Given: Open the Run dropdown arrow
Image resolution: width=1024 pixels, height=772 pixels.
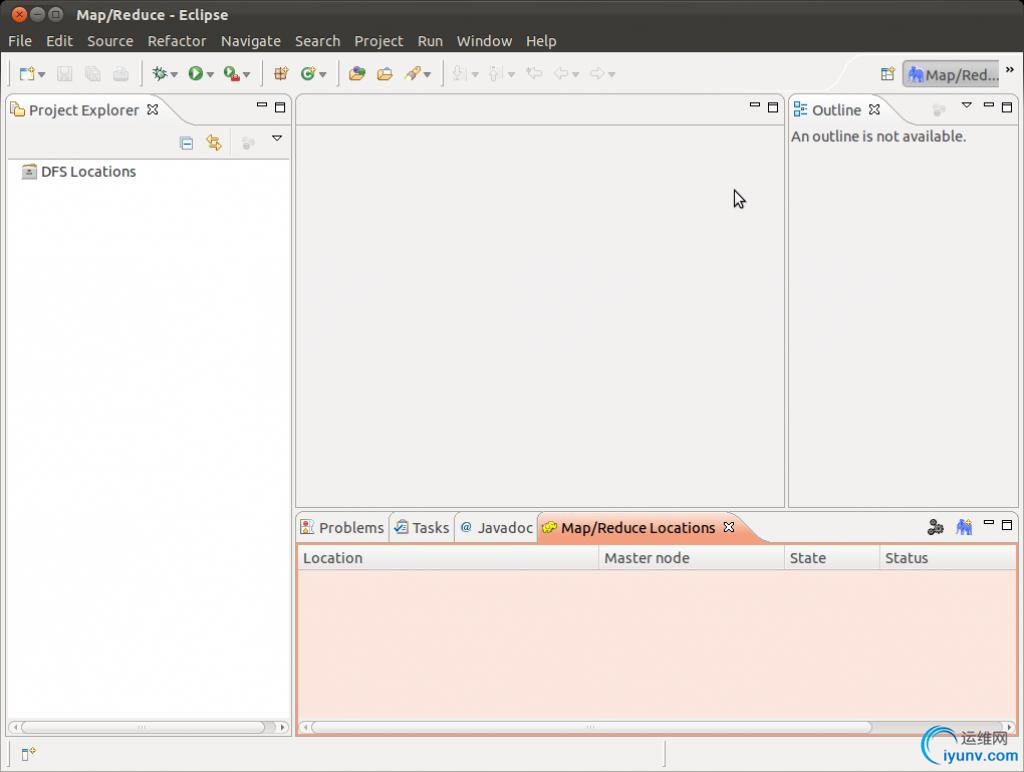Looking at the screenshot, I should (x=210, y=74).
